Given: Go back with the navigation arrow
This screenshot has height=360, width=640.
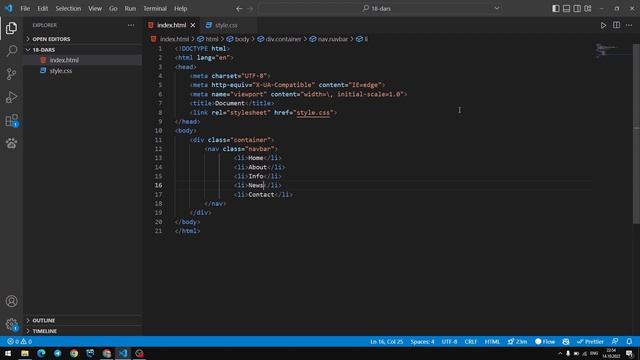Looking at the screenshot, I should [239, 9].
